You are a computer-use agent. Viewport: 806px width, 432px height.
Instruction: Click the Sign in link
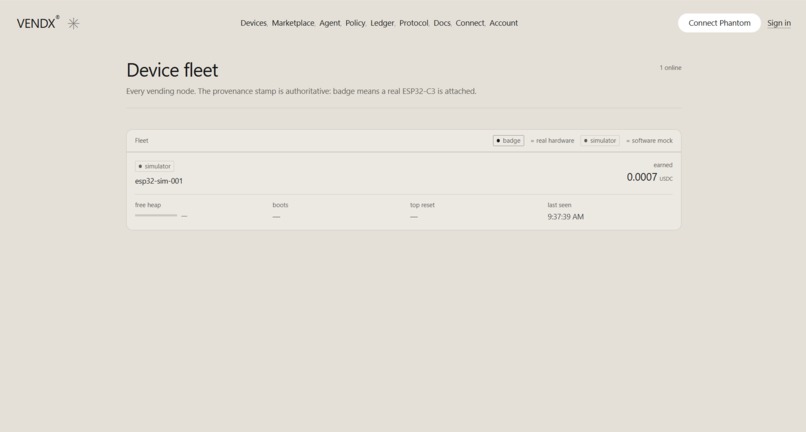[779, 23]
